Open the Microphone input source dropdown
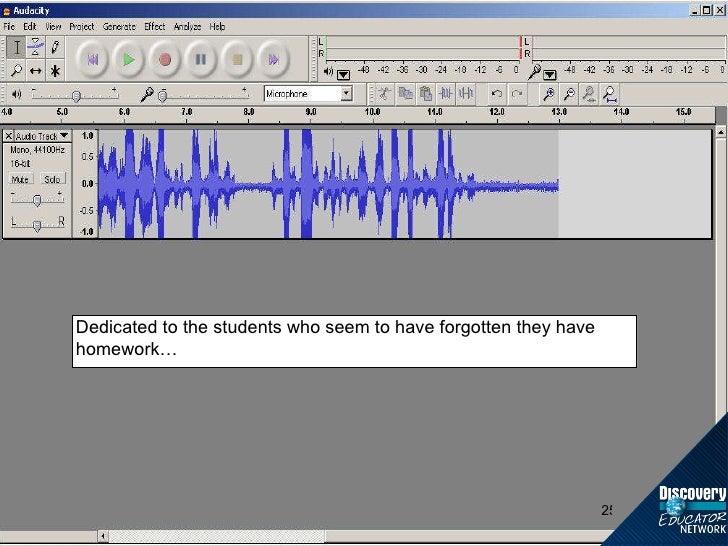 coord(346,94)
